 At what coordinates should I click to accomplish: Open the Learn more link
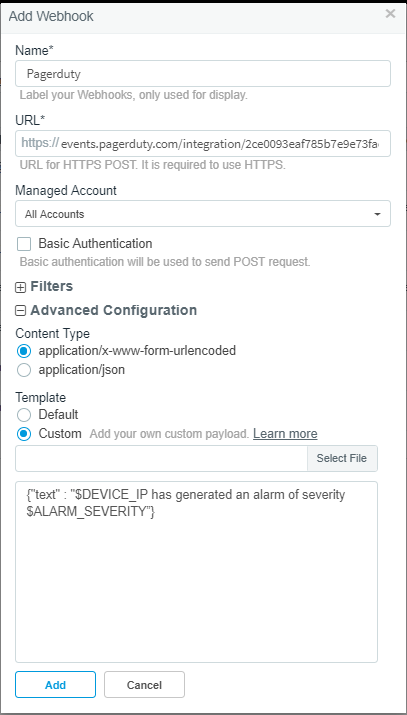coord(285,433)
